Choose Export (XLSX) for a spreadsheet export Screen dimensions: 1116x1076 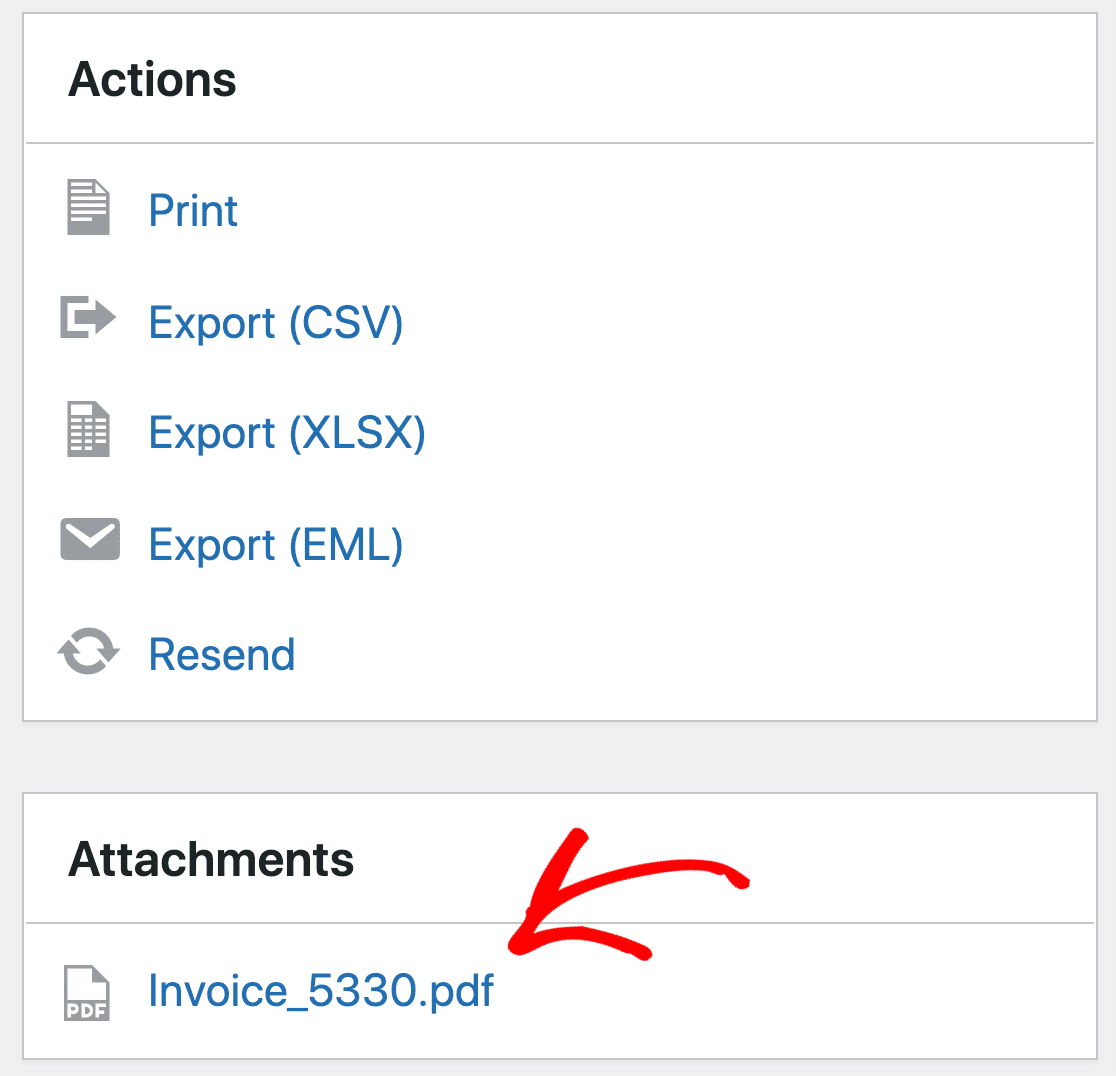point(287,432)
